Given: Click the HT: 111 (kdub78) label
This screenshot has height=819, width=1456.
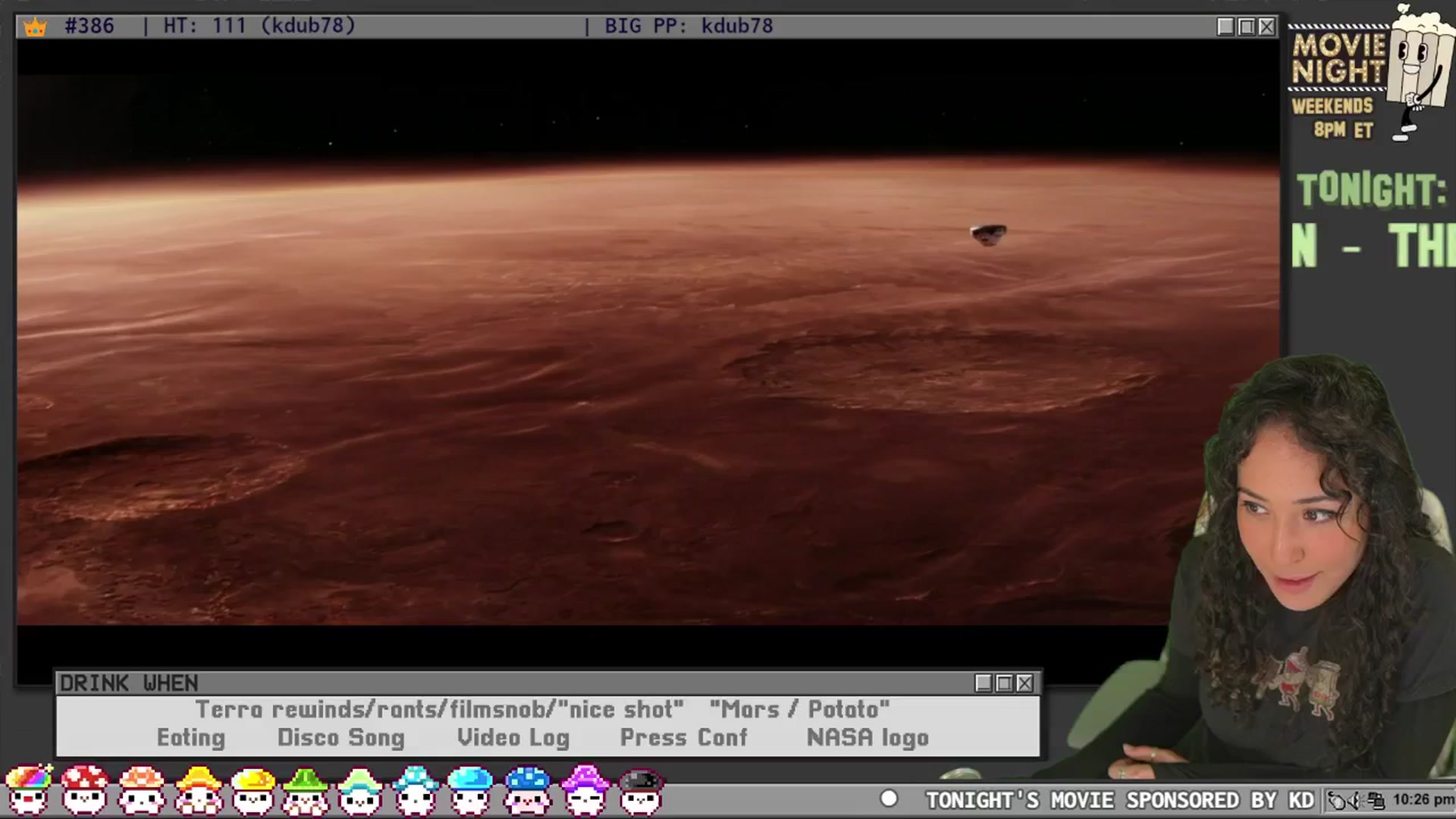Looking at the screenshot, I should (259, 26).
